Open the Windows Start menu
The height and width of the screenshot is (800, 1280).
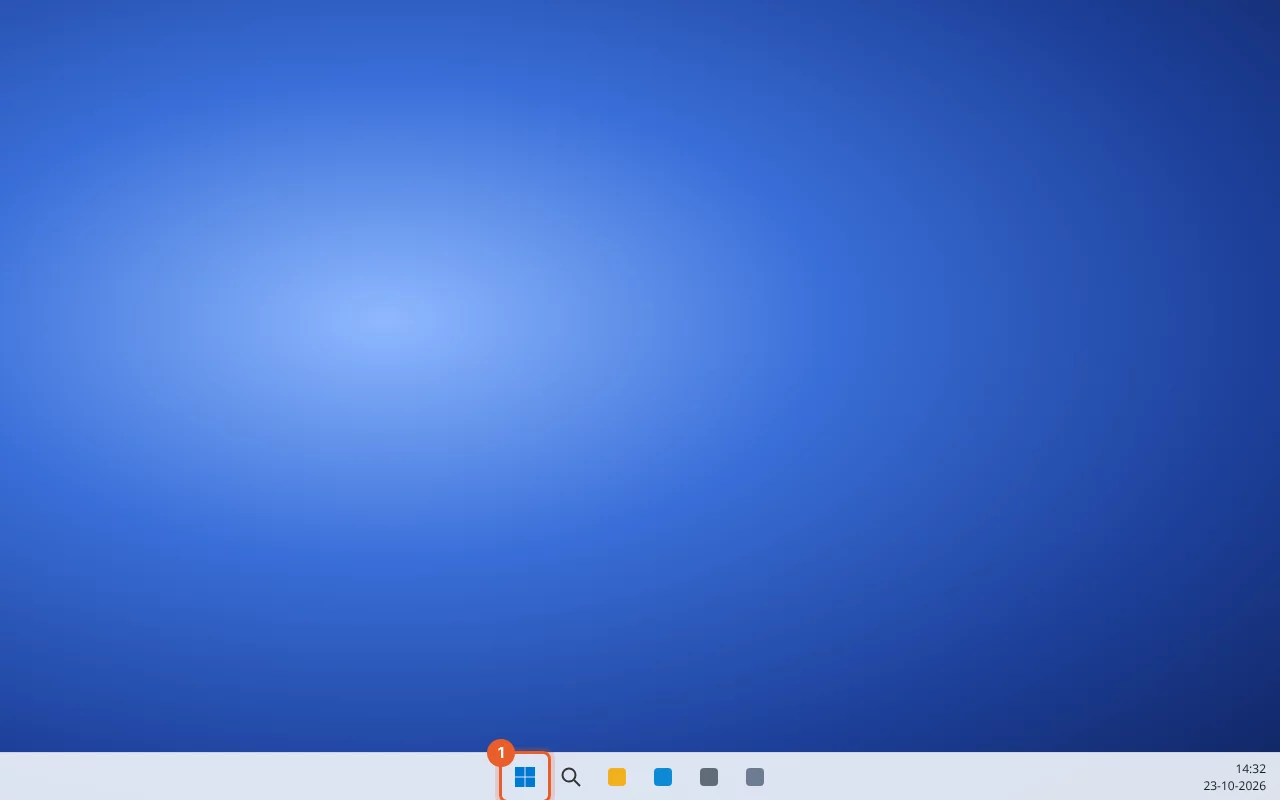coord(525,777)
